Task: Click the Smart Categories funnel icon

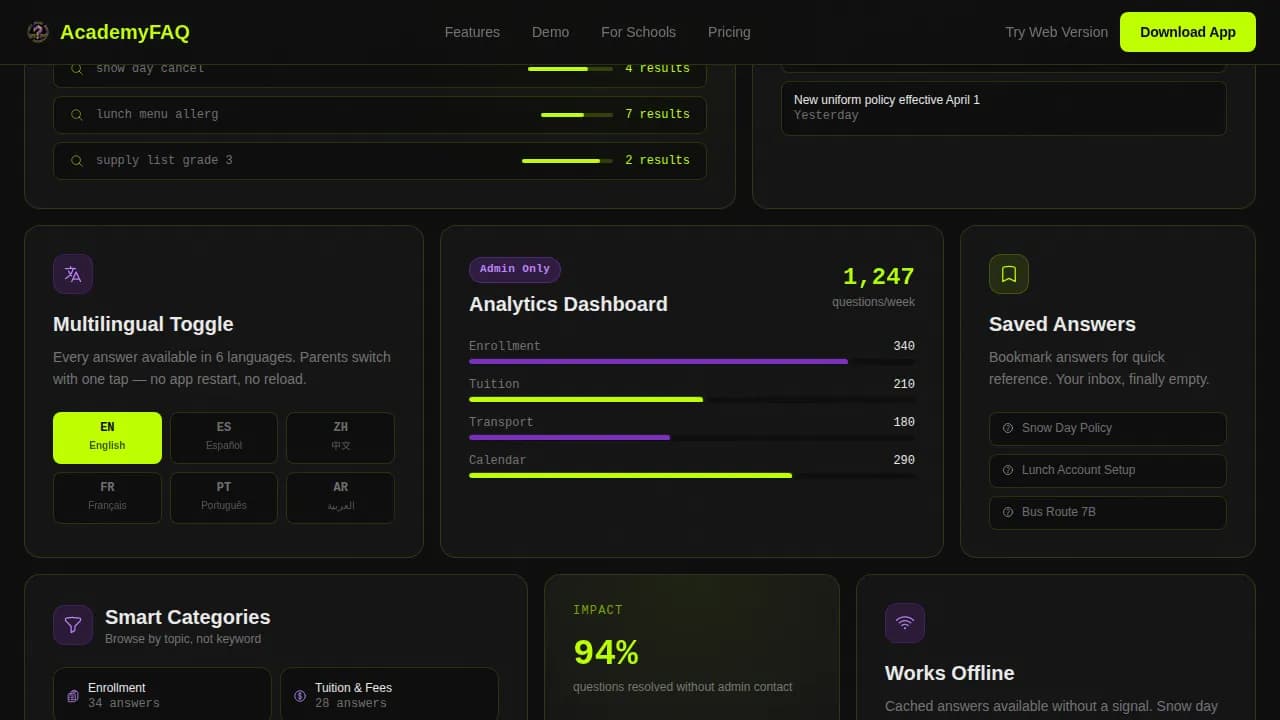Action: 73,625
